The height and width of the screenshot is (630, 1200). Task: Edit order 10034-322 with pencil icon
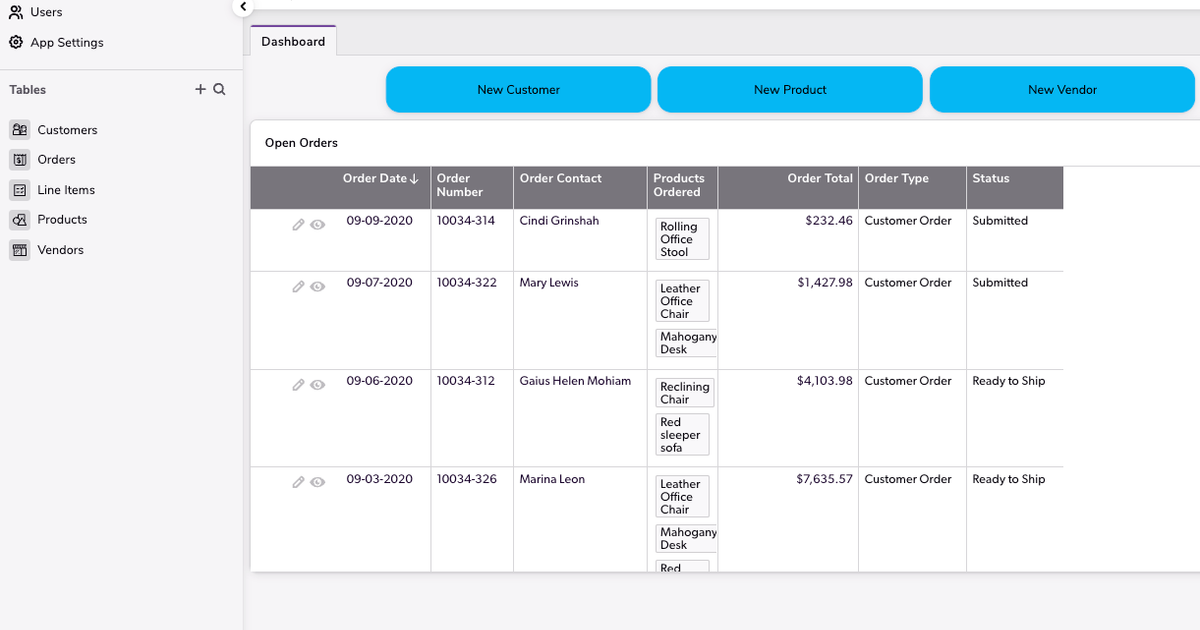(x=298, y=287)
